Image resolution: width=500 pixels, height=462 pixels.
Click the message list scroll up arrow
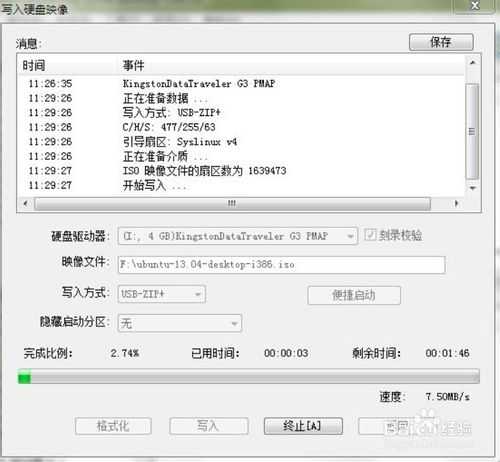tap(473, 62)
